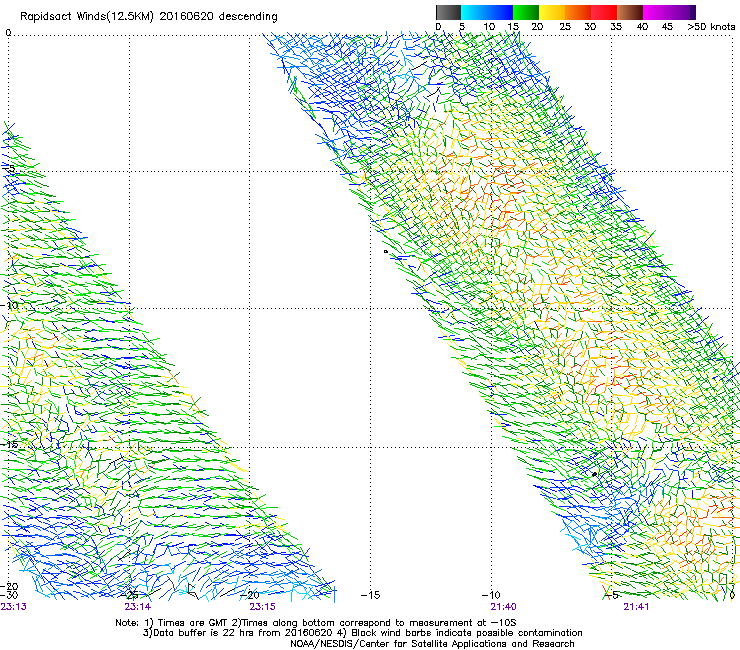
Task: Click the '-15' latitude label on left axis
Action: (9, 444)
